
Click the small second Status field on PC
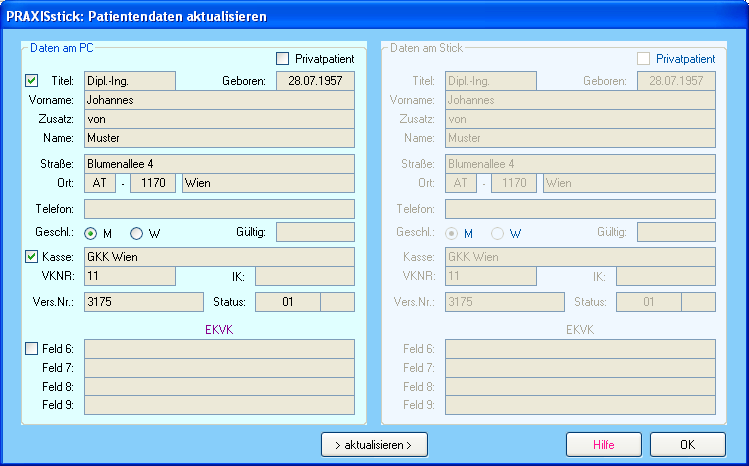(x=337, y=302)
